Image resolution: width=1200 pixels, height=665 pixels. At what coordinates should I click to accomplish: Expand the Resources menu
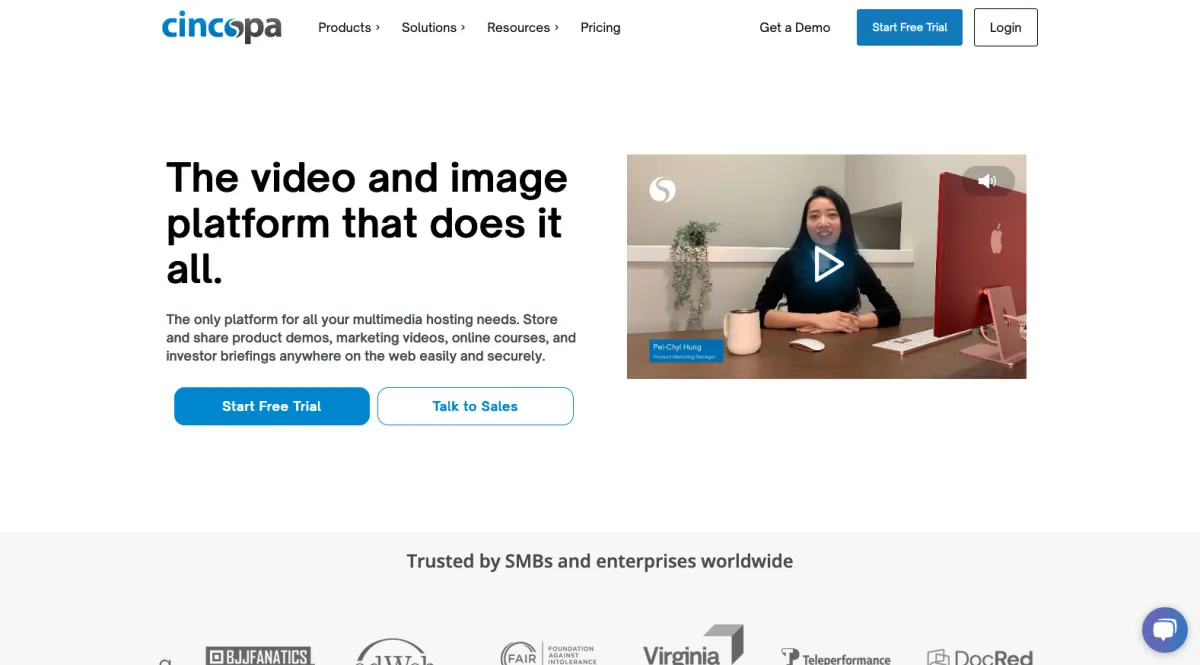(x=523, y=27)
